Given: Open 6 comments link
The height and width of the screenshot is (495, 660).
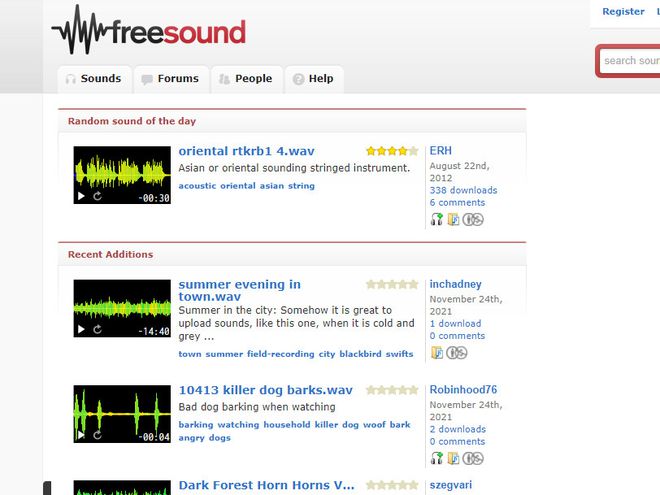Looking at the screenshot, I should point(457,202).
